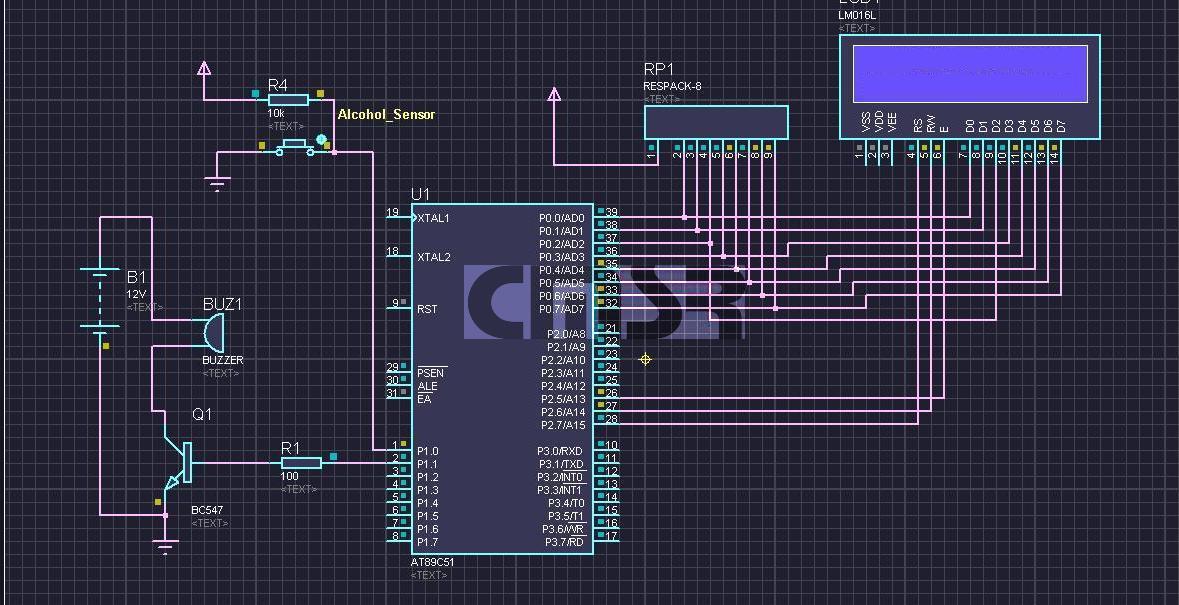Viewport: 1179px width, 605px height.
Task: Click the ground symbol below transistor Q1
Action: [x=165, y=546]
